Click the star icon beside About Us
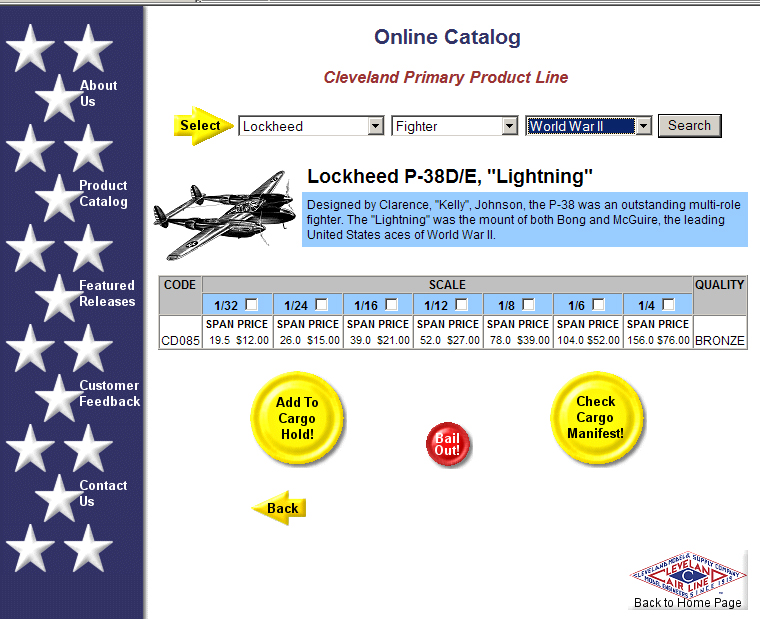This screenshot has height=619, width=760. tap(56, 97)
